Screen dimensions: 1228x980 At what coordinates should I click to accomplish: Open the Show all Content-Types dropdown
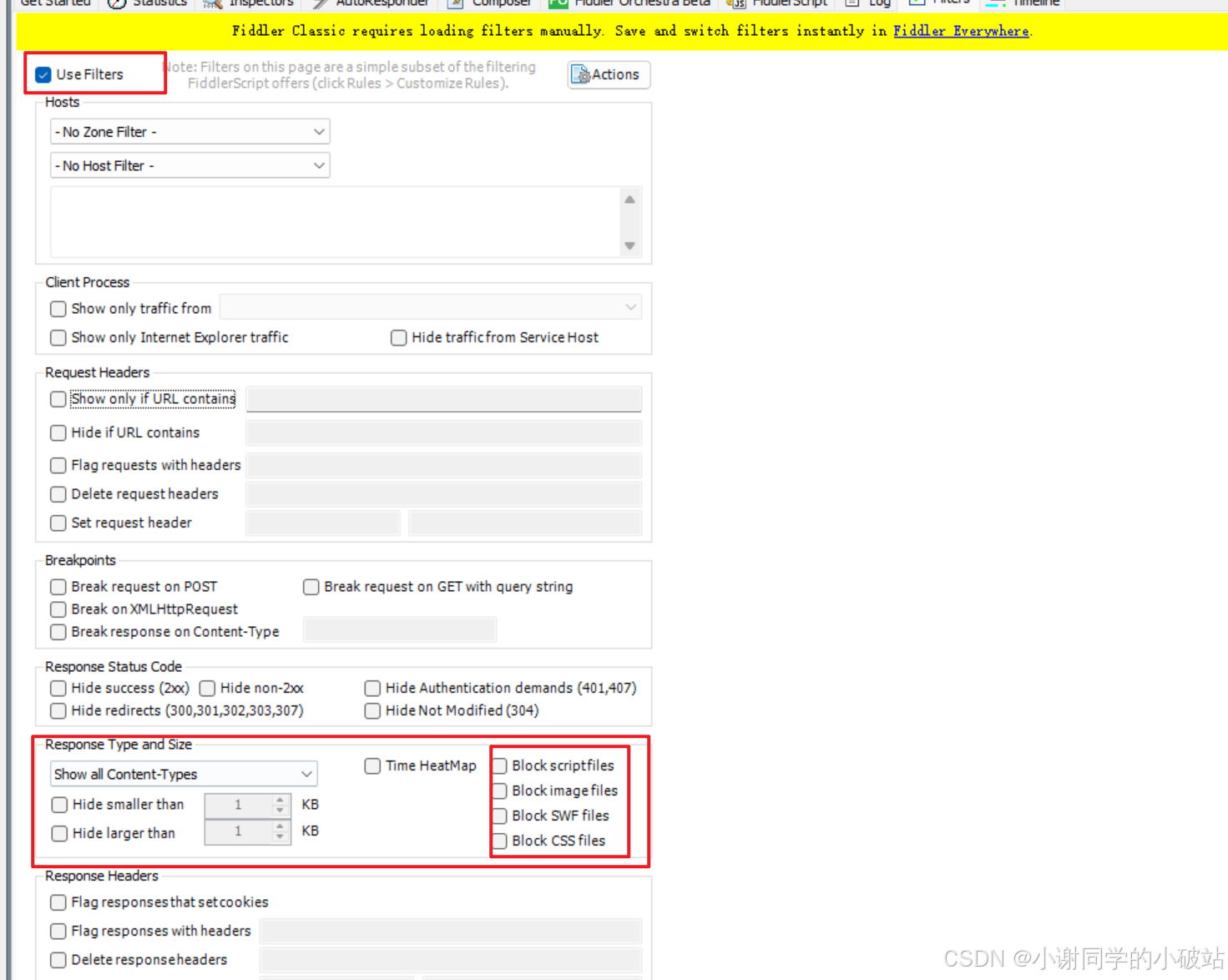[x=184, y=774]
